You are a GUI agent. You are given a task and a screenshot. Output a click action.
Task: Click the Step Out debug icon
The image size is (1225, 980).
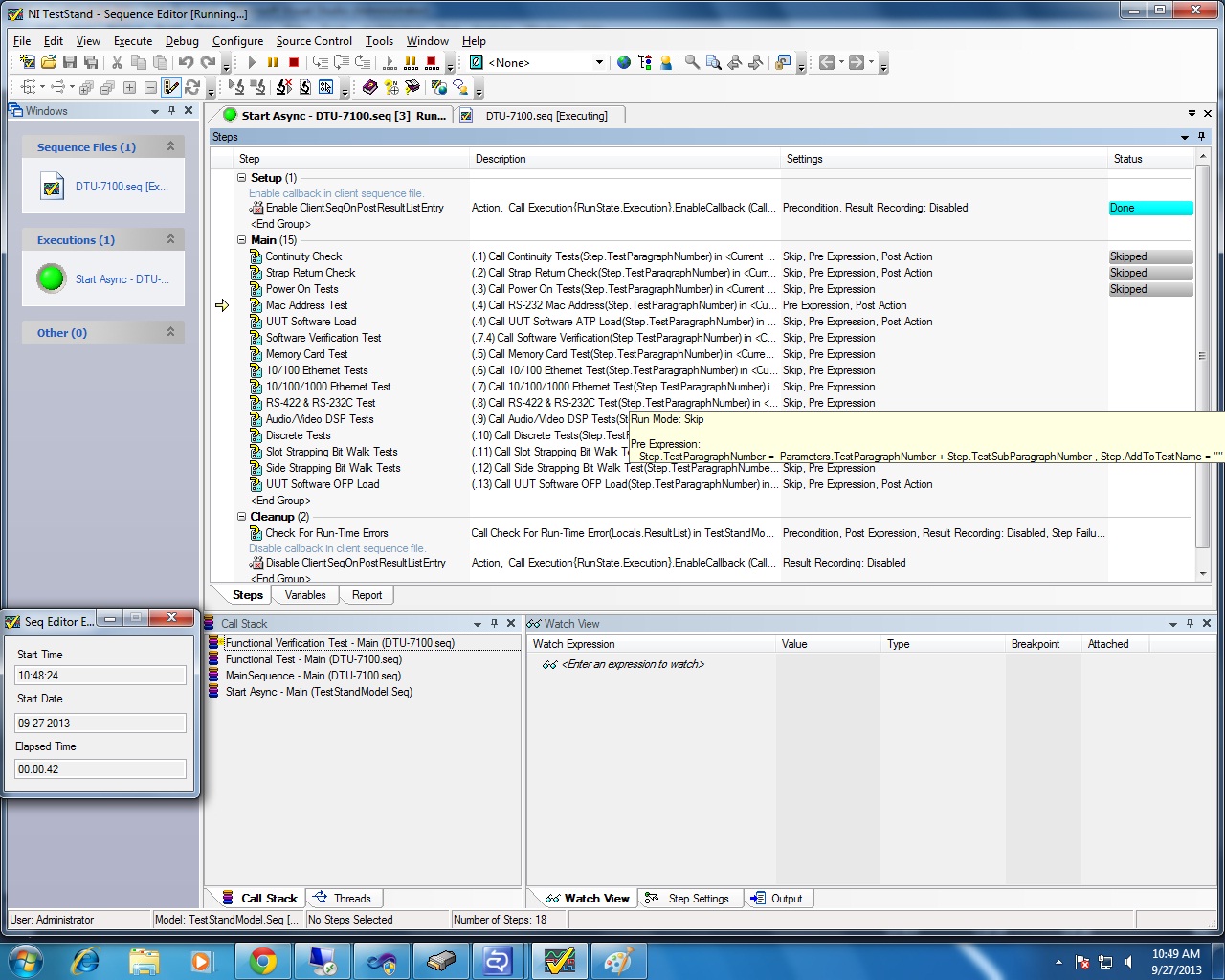362,62
